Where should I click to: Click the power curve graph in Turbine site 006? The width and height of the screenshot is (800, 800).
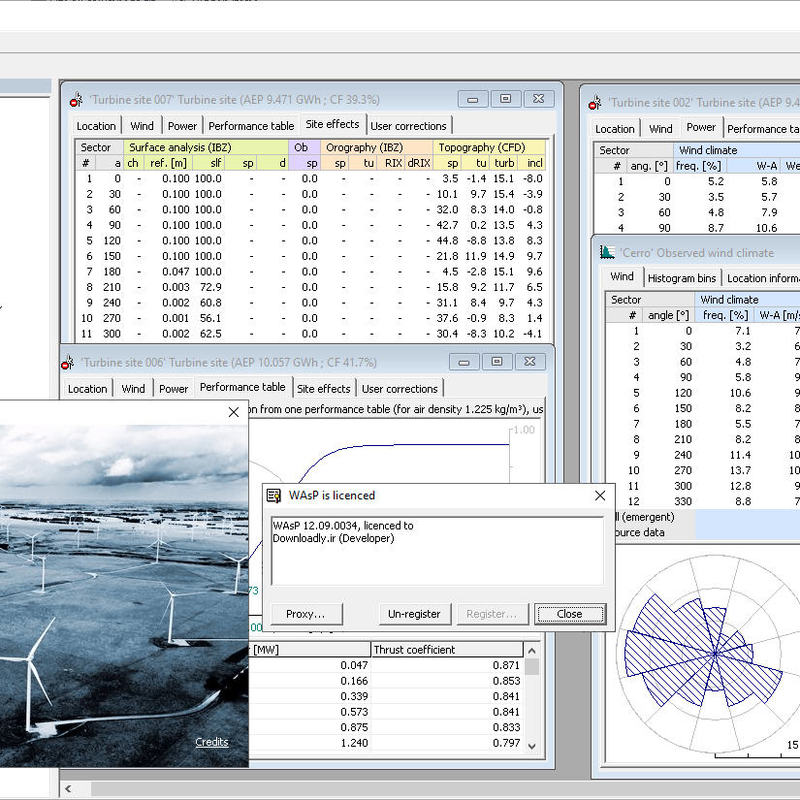point(395,453)
